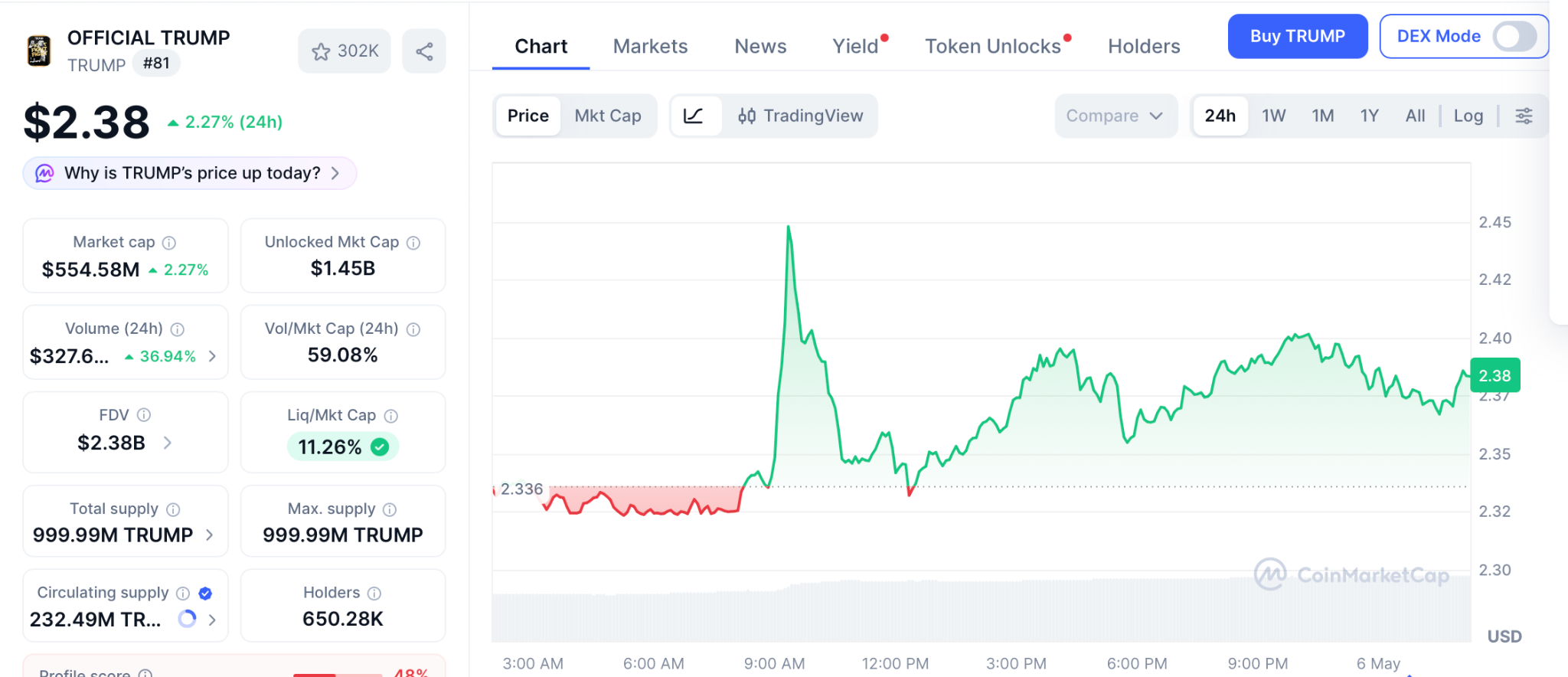Click the OFFICIAL TRUMP coin logo

[x=39, y=51]
